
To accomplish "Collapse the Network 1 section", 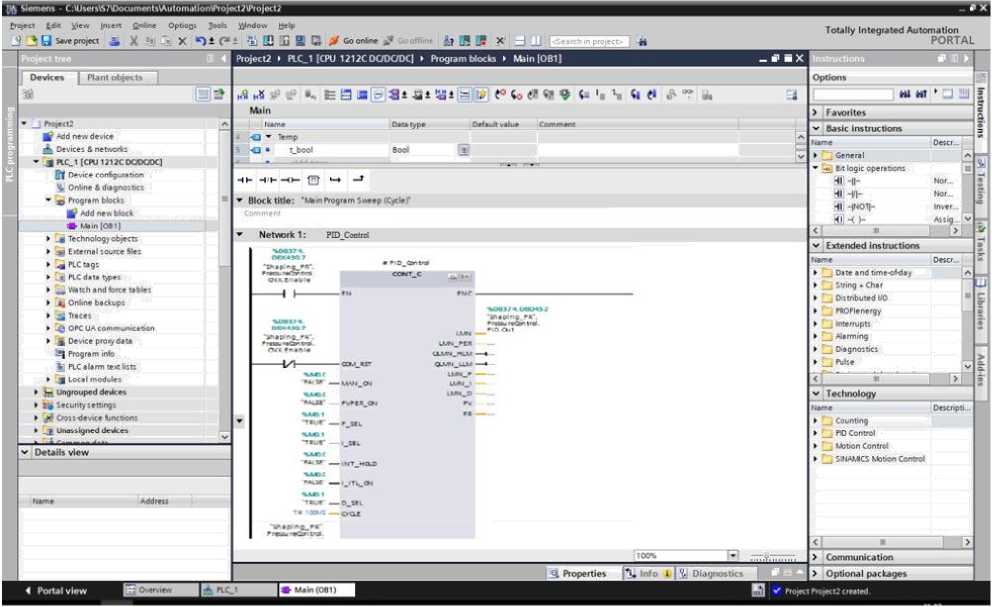I will (239, 235).
